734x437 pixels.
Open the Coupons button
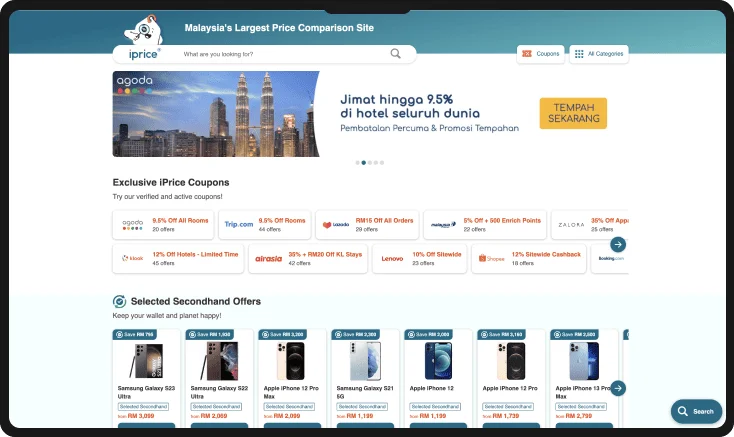(x=541, y=54)
